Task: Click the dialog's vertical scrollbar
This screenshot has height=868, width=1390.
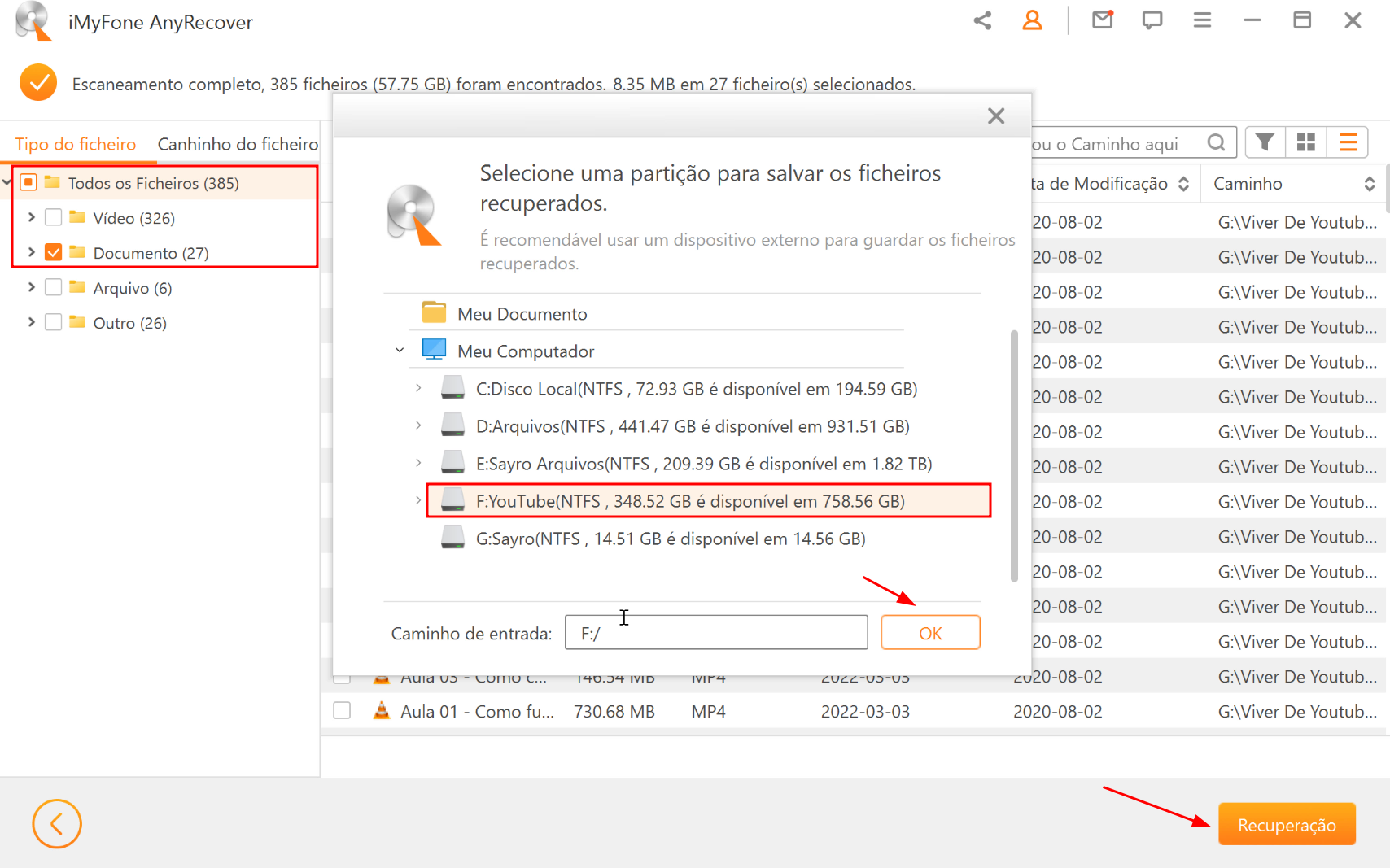Action: coord(1014,456)
